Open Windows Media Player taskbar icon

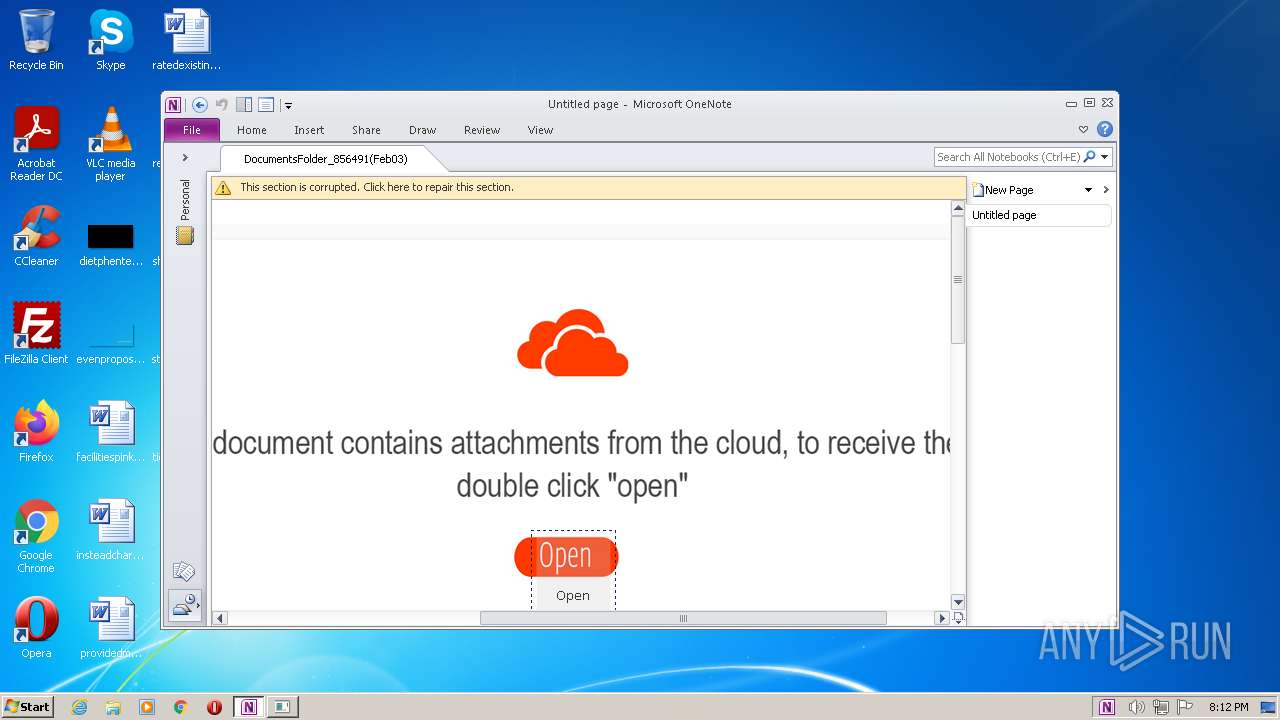(x=147, y=707)
